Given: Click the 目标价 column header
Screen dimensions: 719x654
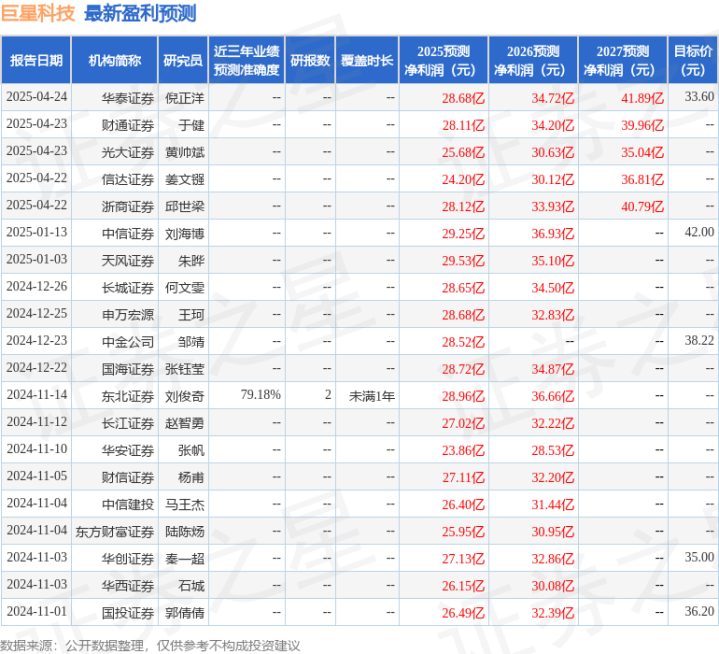Looking at the screenshot, I should pos(693,60).
